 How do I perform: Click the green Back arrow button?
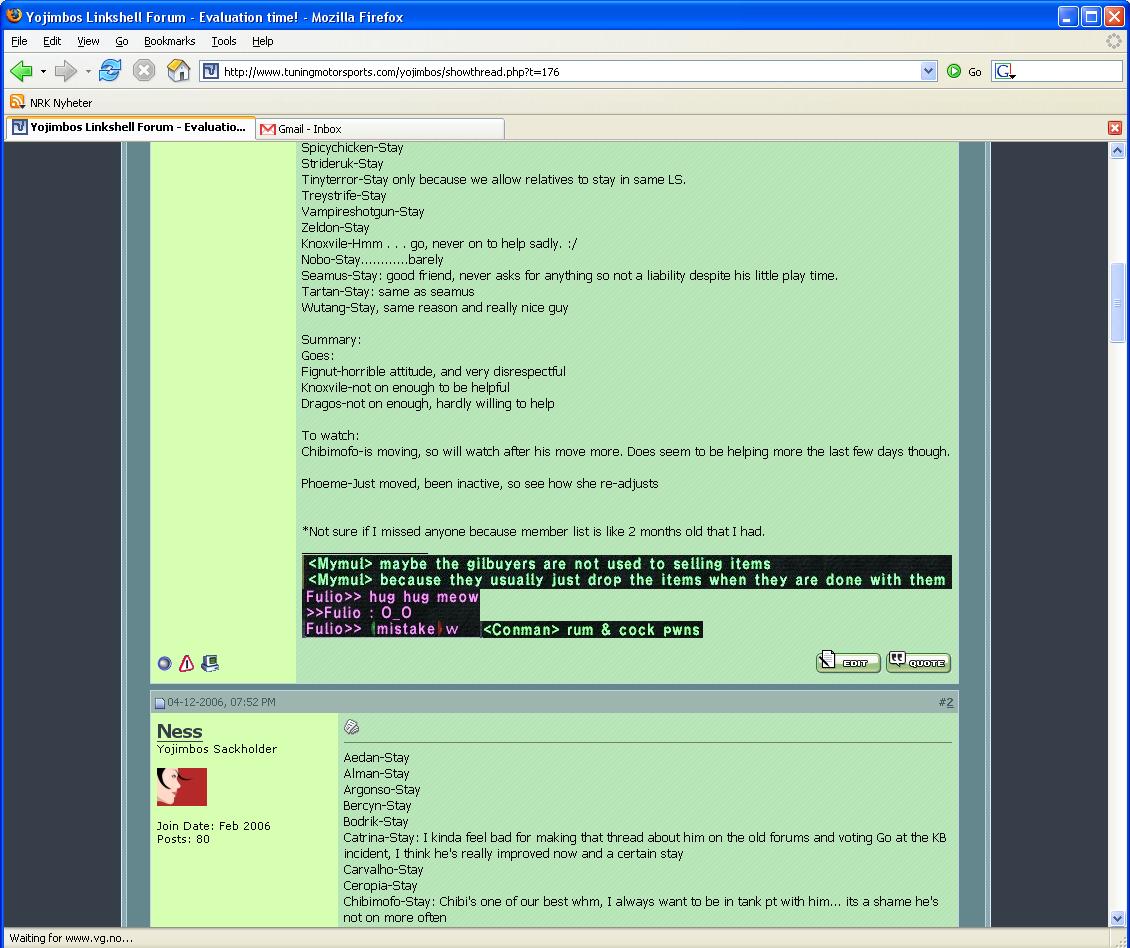pyautogui.click(x=21, y=71)
